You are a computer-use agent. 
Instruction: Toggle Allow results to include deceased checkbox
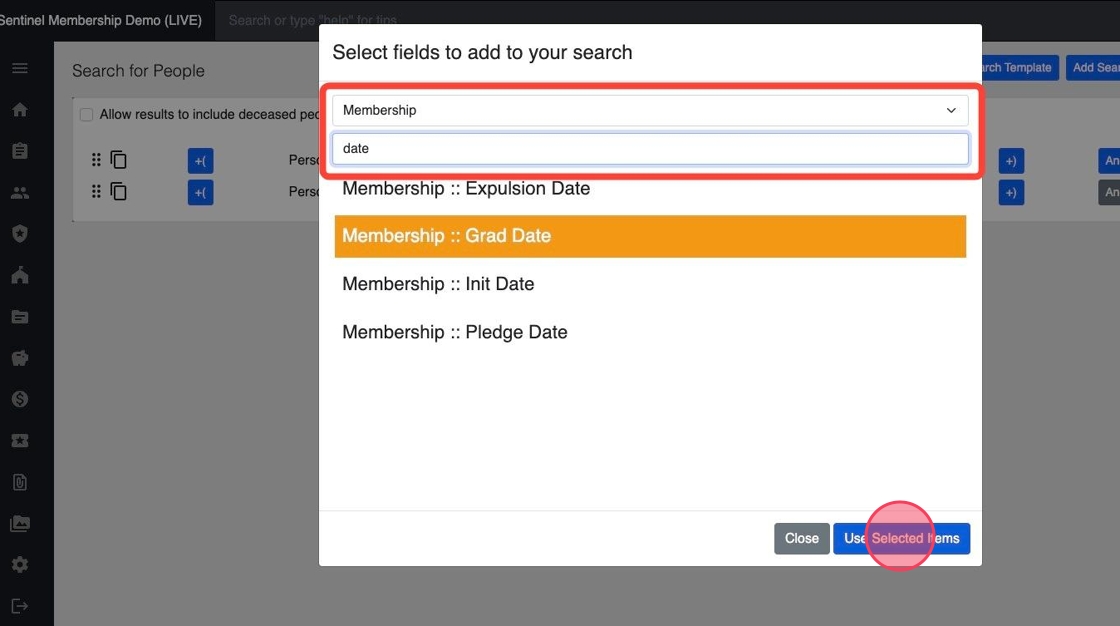pyautogui.click(x=86, y=115)
